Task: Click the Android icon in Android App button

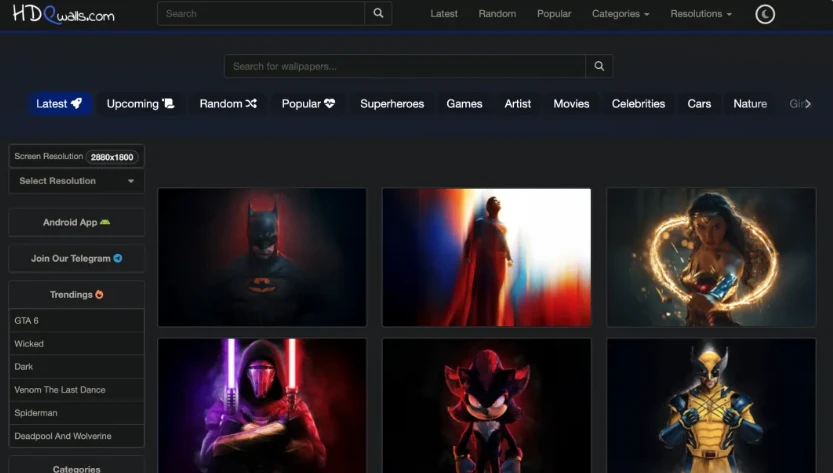Action: tap(105, 222)
